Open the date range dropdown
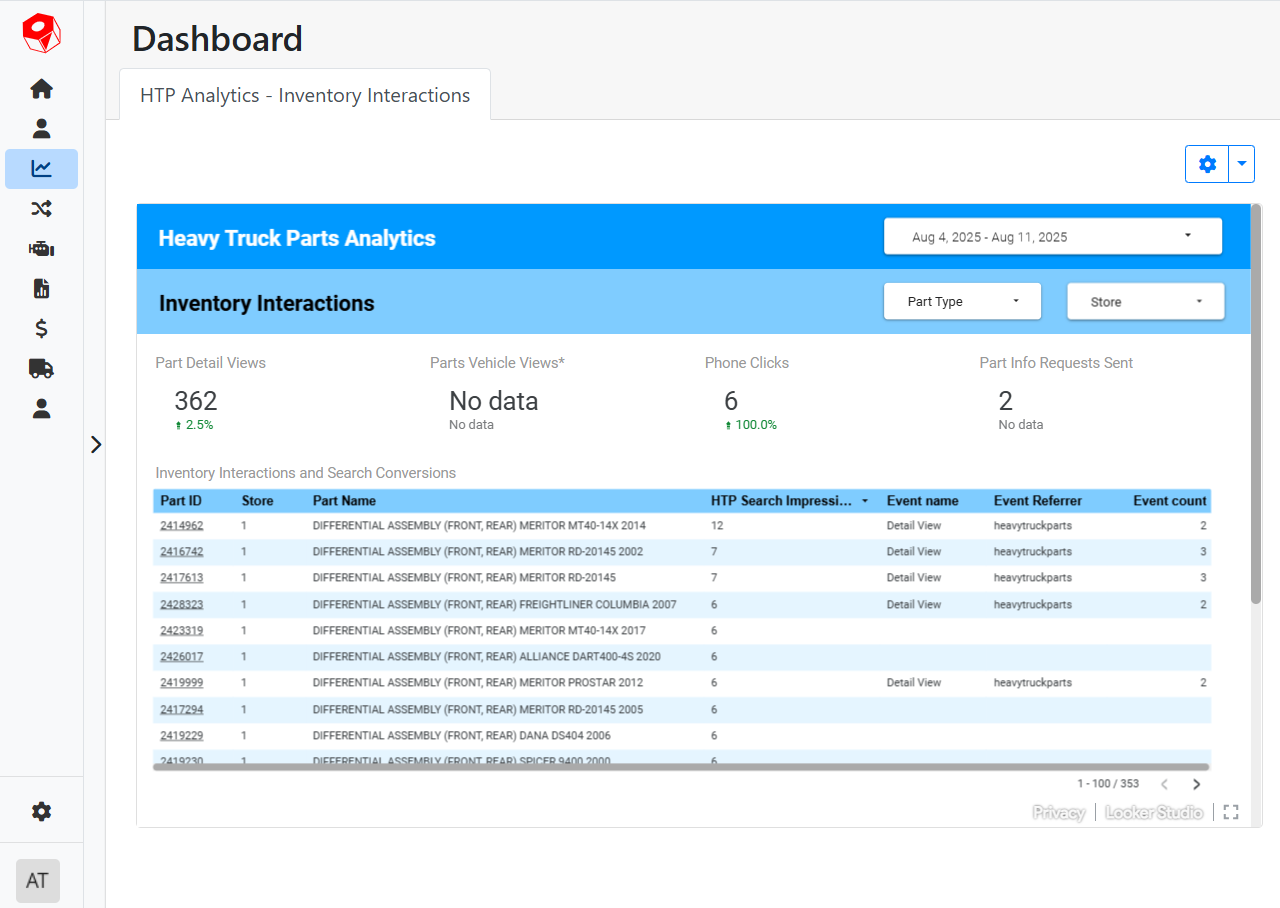 1052,237
